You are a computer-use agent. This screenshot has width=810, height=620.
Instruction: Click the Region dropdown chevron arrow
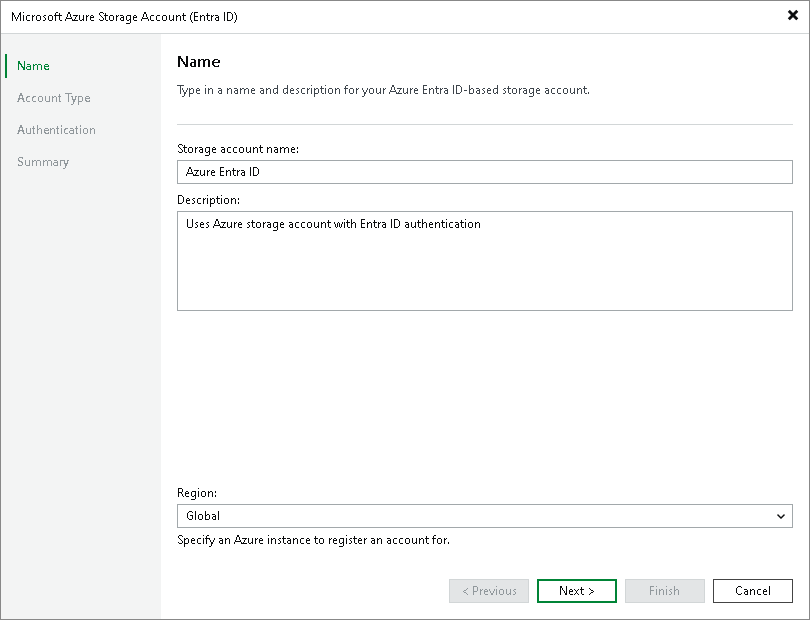click(x=781, y=516)
